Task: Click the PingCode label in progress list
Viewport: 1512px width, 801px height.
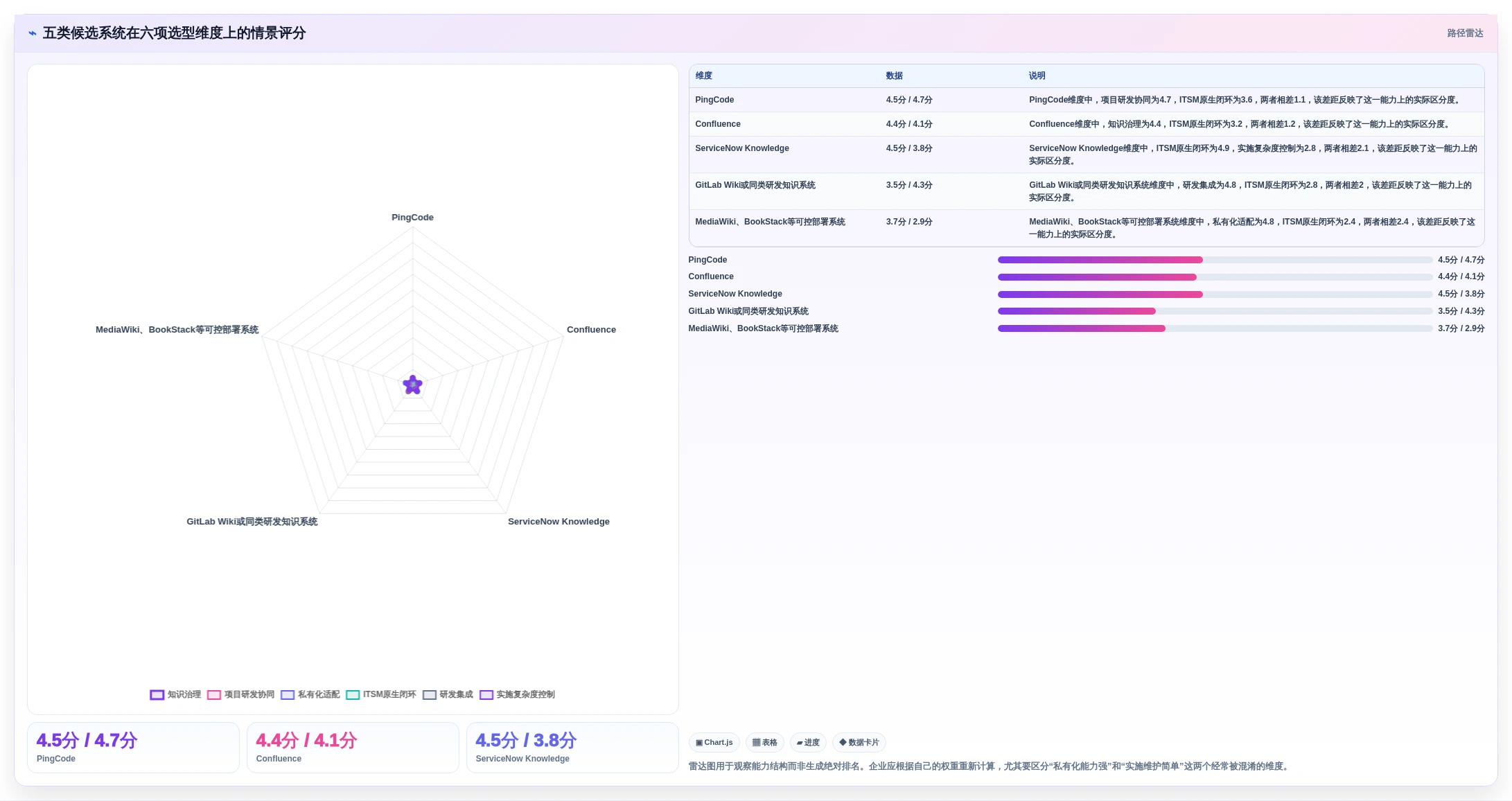Action: click(707, 260)
